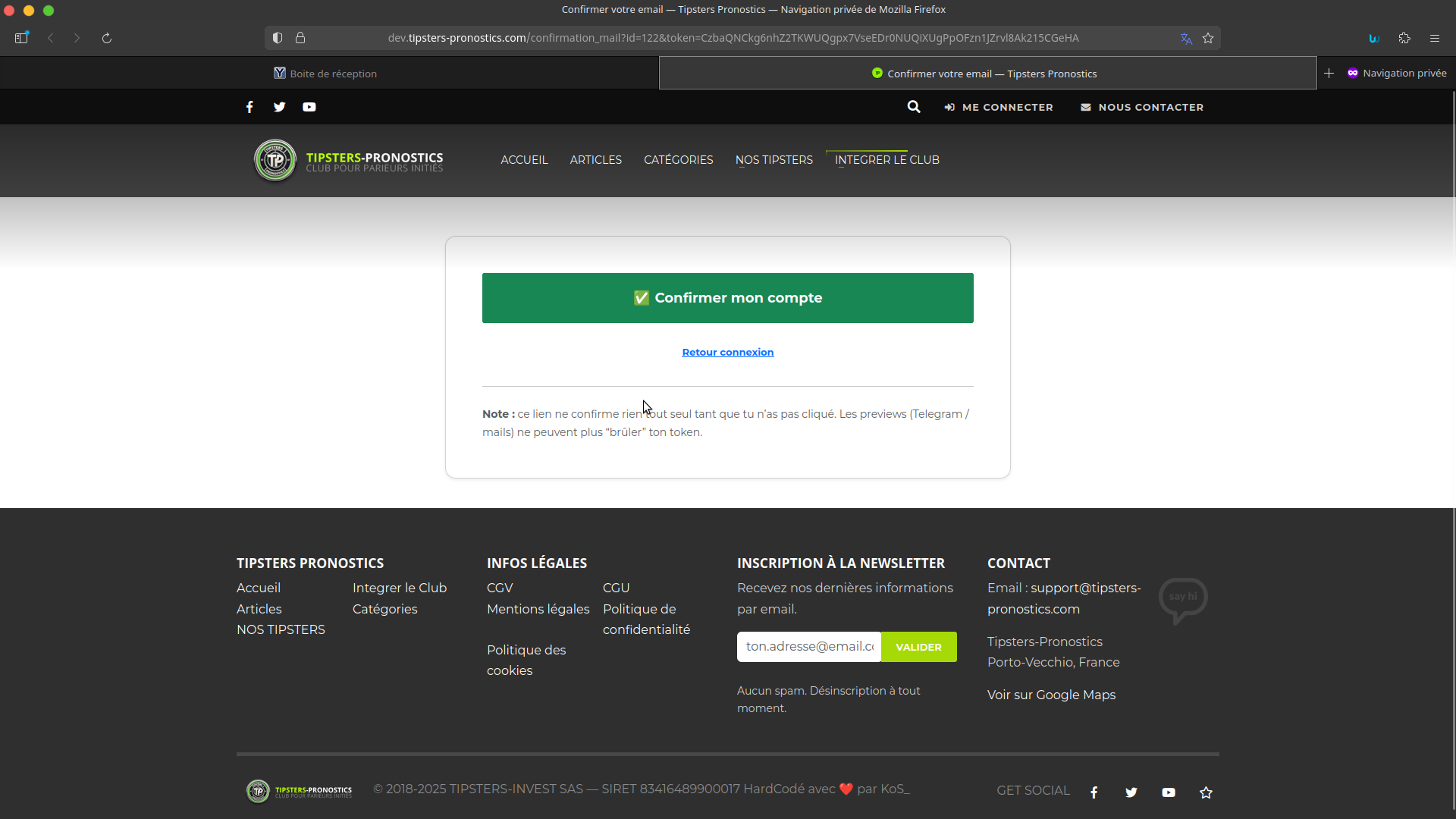
Task: Open the Facebook page via header icon
Action: [x=249, y=107]
